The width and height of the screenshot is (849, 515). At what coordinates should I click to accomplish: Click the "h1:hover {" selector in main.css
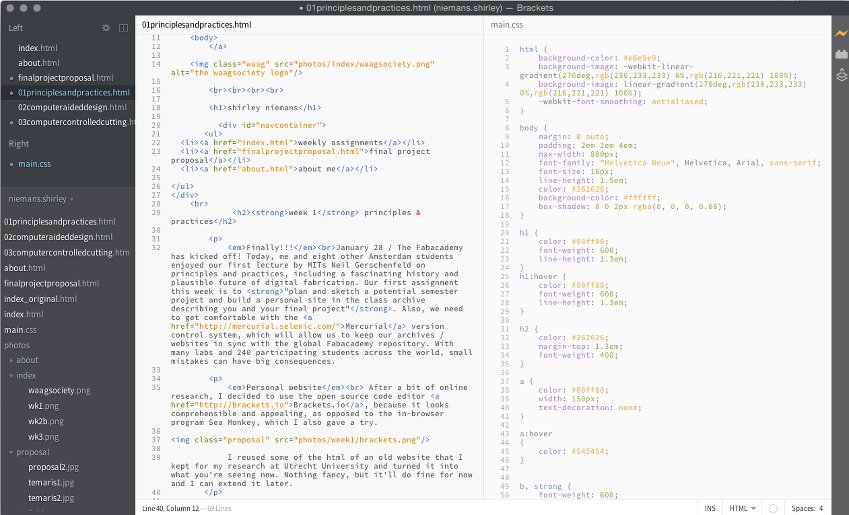click(x=543, y=276)
